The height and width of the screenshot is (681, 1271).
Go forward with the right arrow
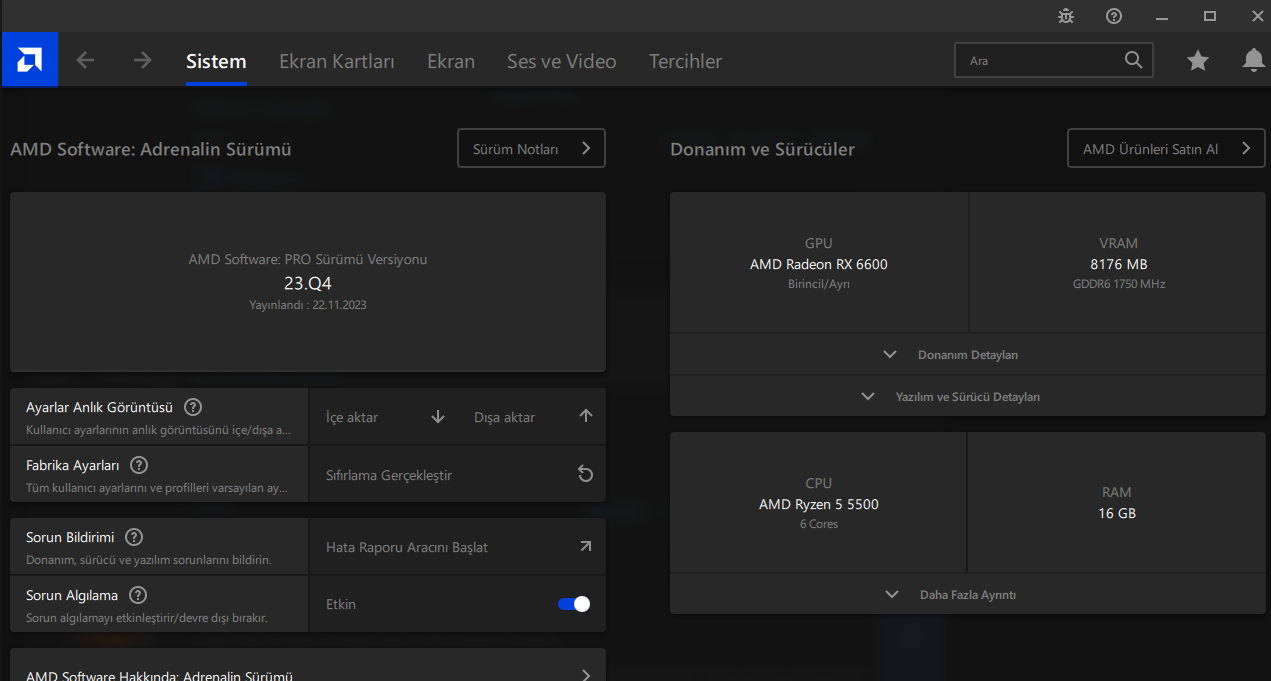[143, 60]
